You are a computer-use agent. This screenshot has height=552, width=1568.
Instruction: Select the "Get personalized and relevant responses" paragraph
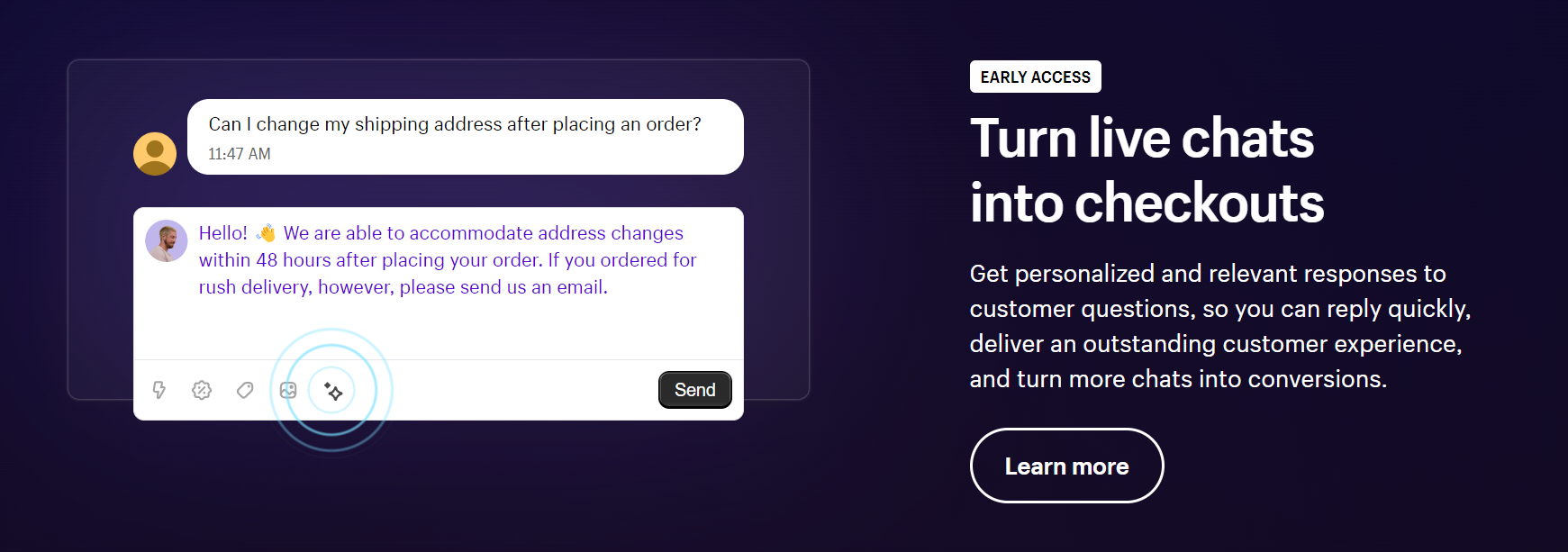pyautogui.click(x=1219, y=326)
